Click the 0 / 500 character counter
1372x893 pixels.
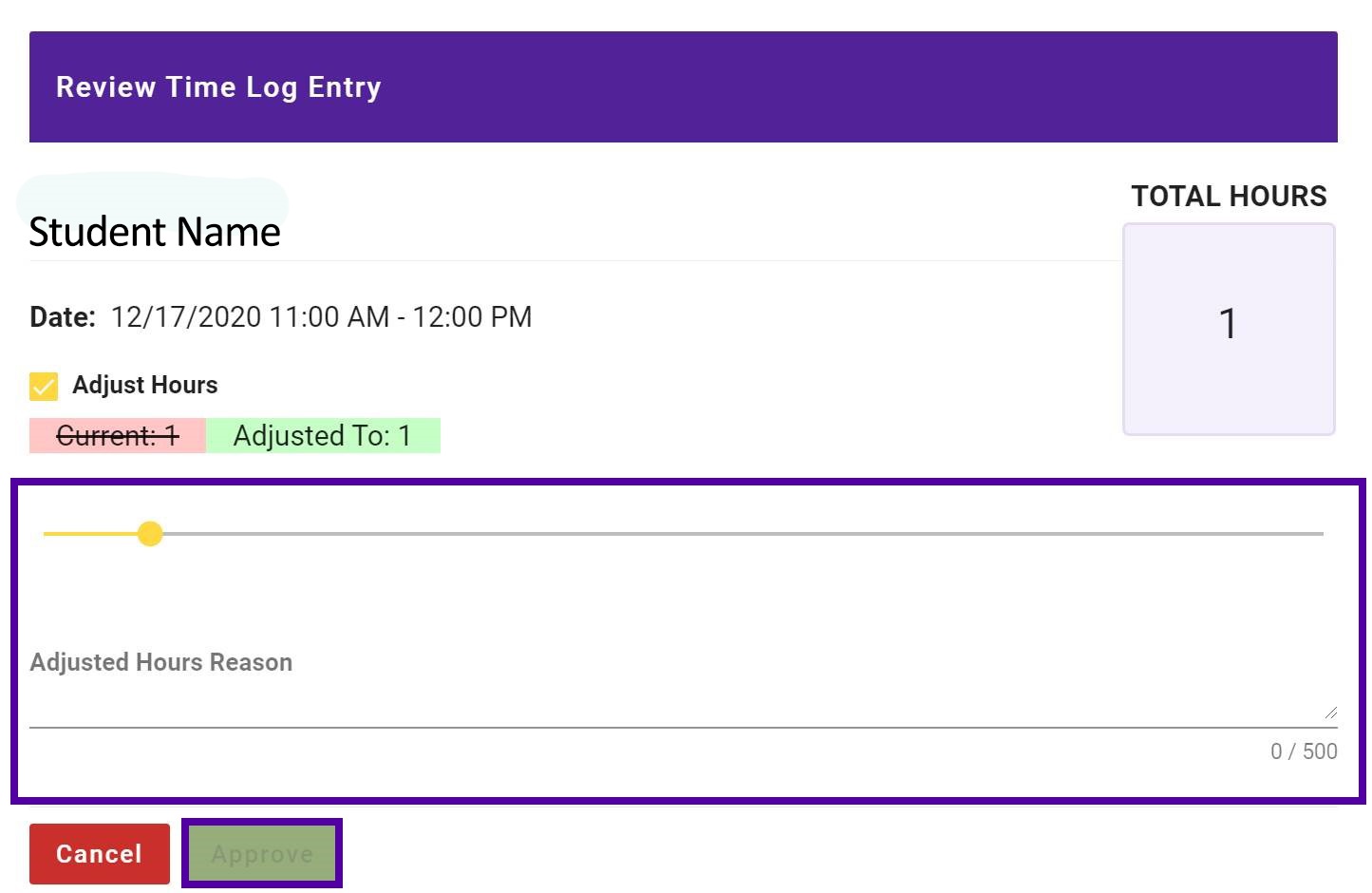click(1304, 751)
